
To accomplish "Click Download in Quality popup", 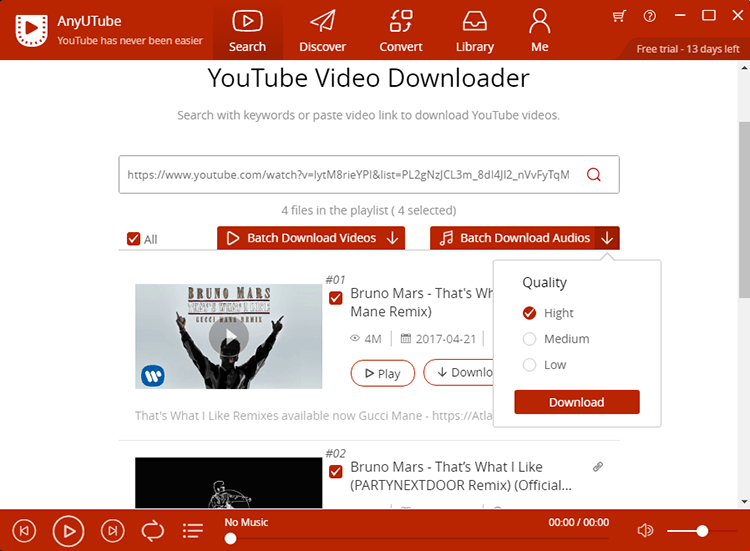I will coord(577,402).
